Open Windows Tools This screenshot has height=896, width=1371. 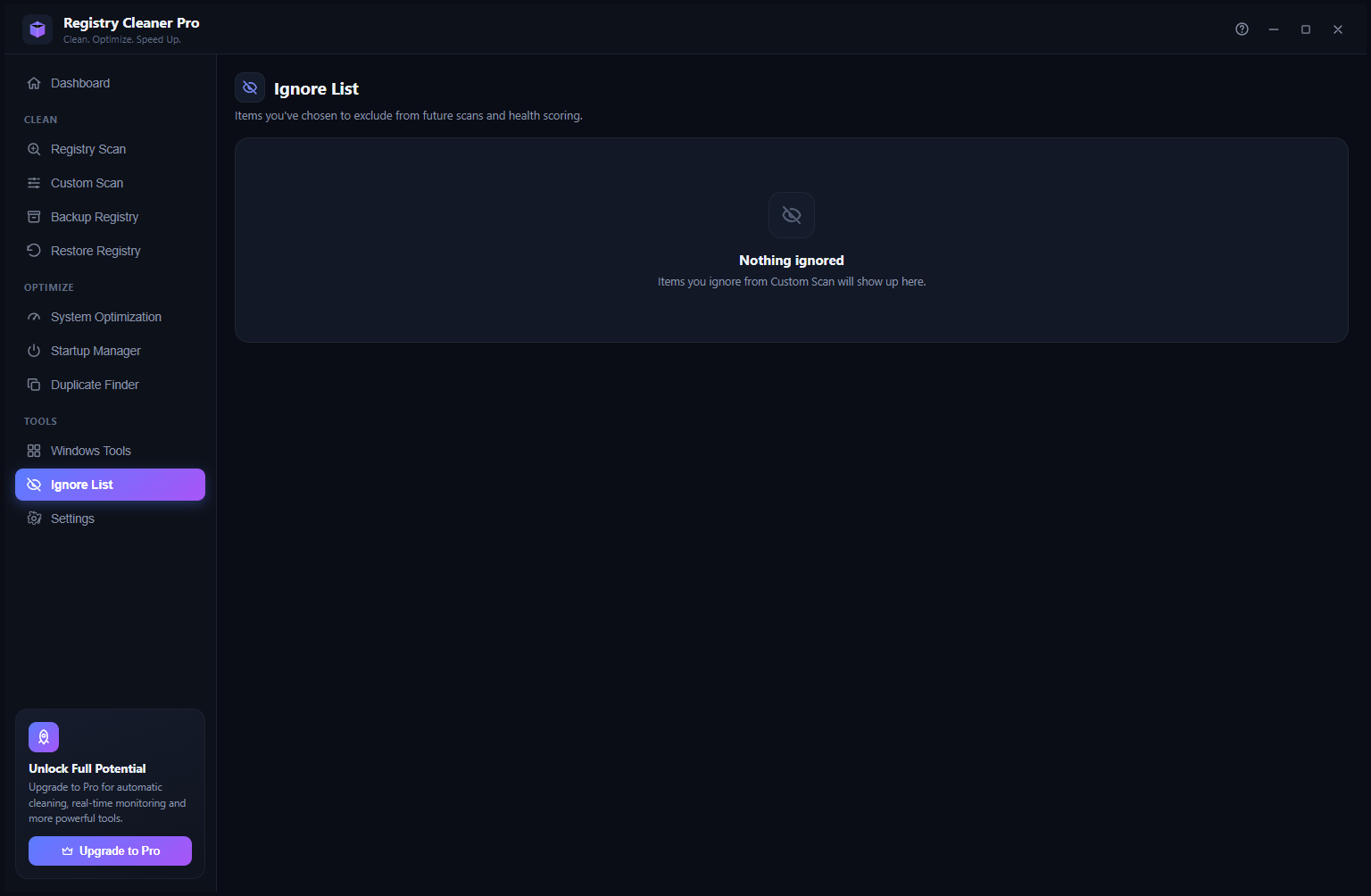(110, 451)
